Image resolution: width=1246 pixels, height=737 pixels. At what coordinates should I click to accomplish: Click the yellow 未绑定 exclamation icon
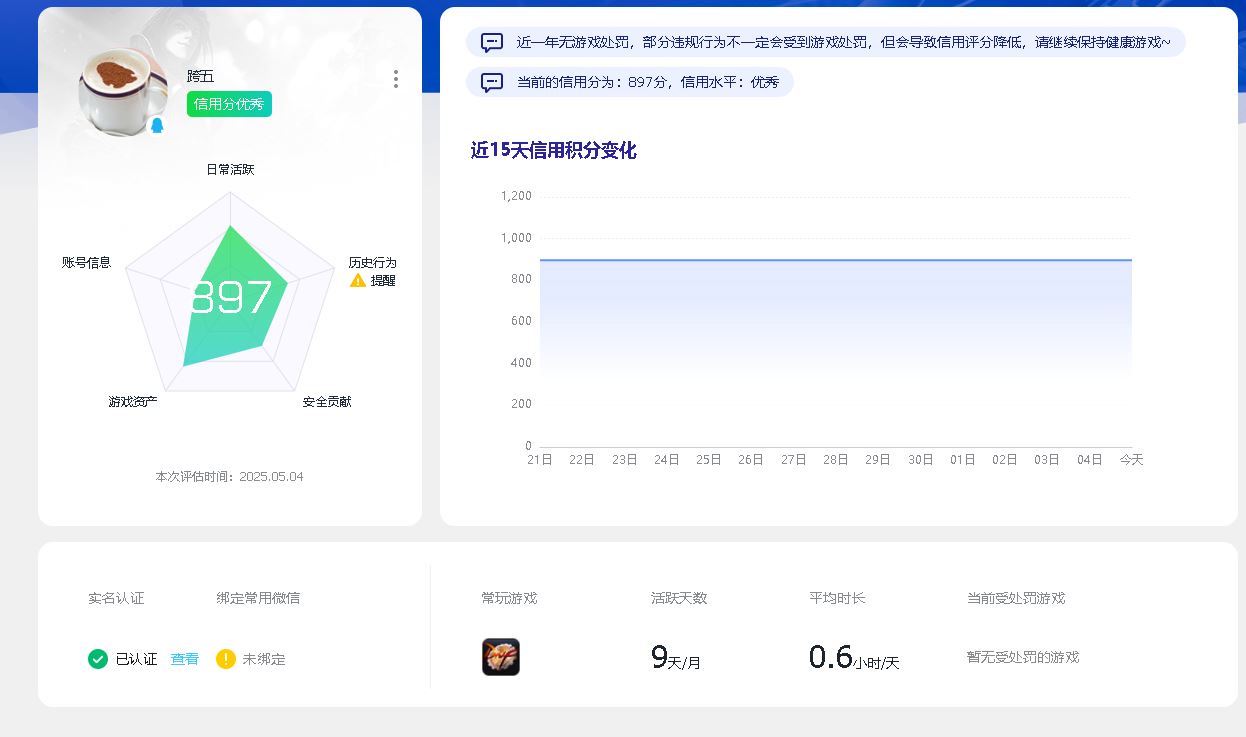coord(226,659)
